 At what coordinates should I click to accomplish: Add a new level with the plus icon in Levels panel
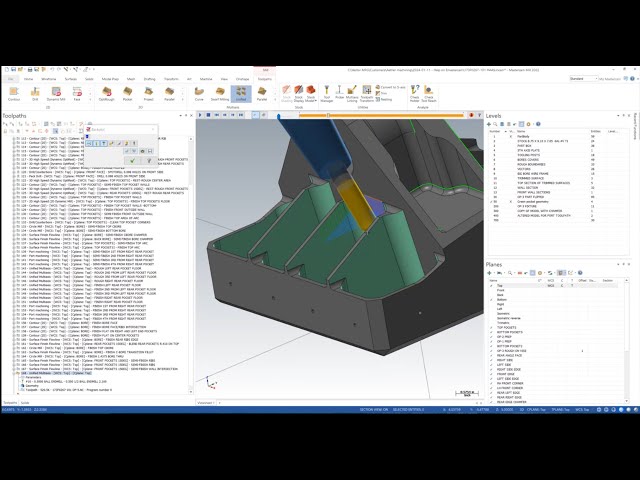click(489, 124)
